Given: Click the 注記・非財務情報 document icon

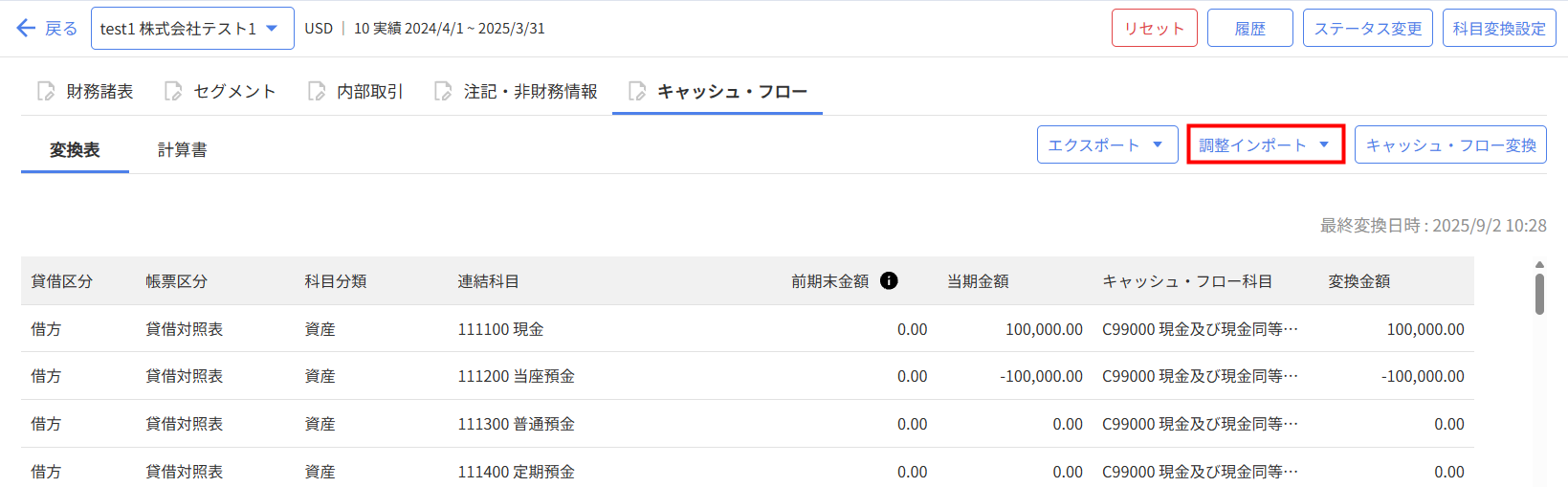Looking at the screenshot, I should pyautogui.click(x=443, y=91).
